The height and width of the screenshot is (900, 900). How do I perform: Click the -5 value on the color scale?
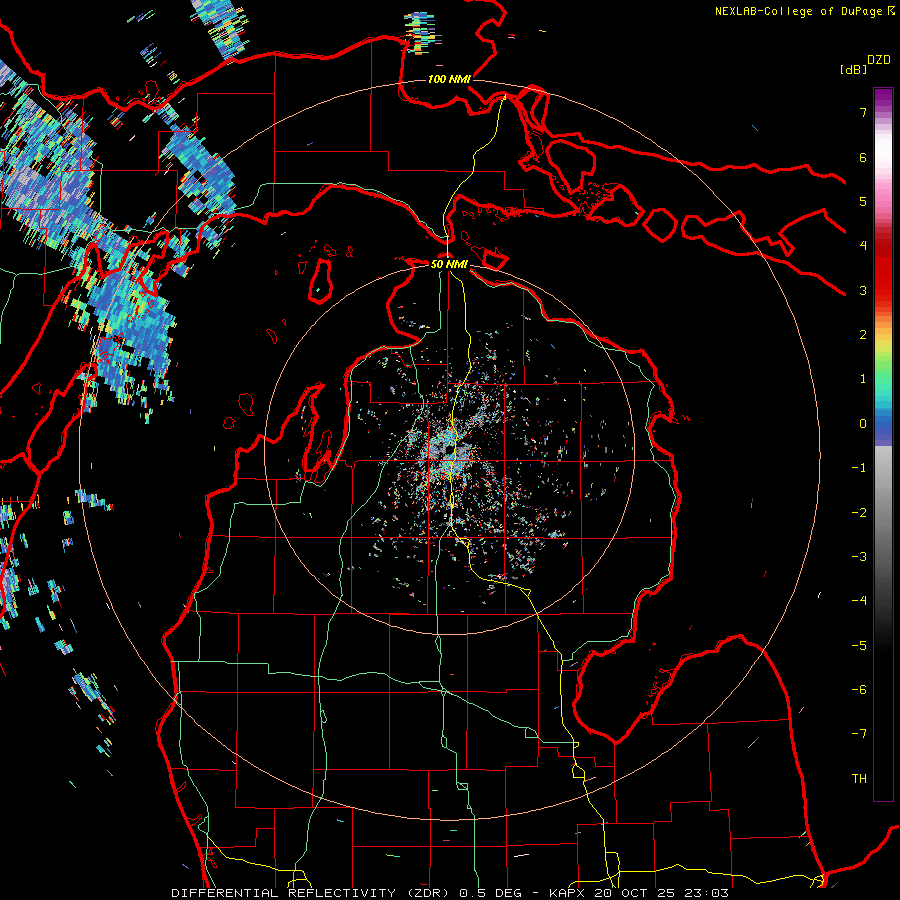(859, 646)
